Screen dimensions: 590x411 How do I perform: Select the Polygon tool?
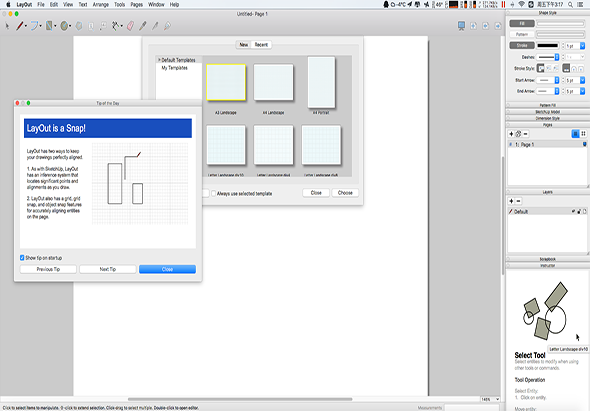(x=79, y=26)
